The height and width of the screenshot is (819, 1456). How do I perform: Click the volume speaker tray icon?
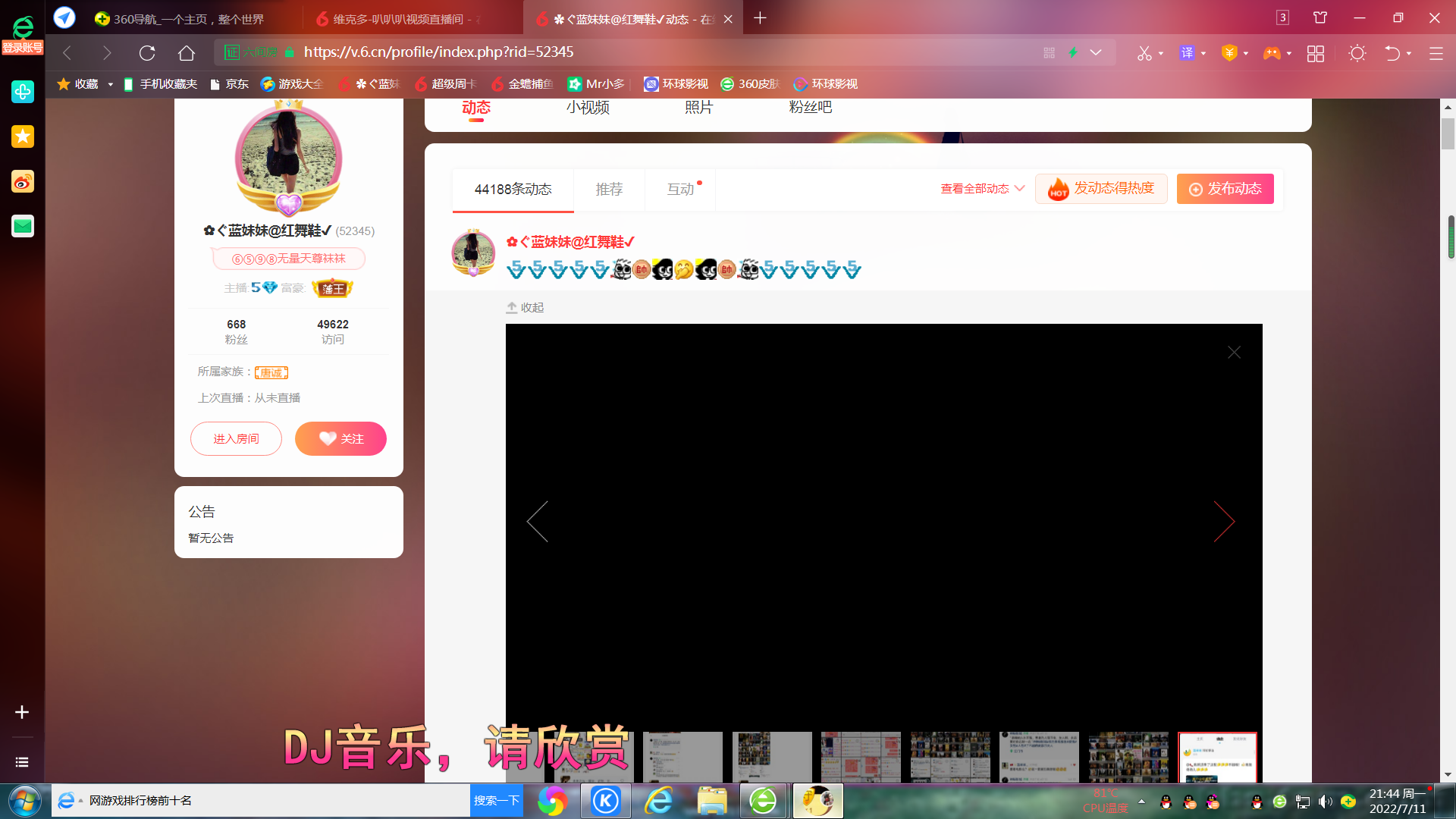click(x=1325, y=802)
